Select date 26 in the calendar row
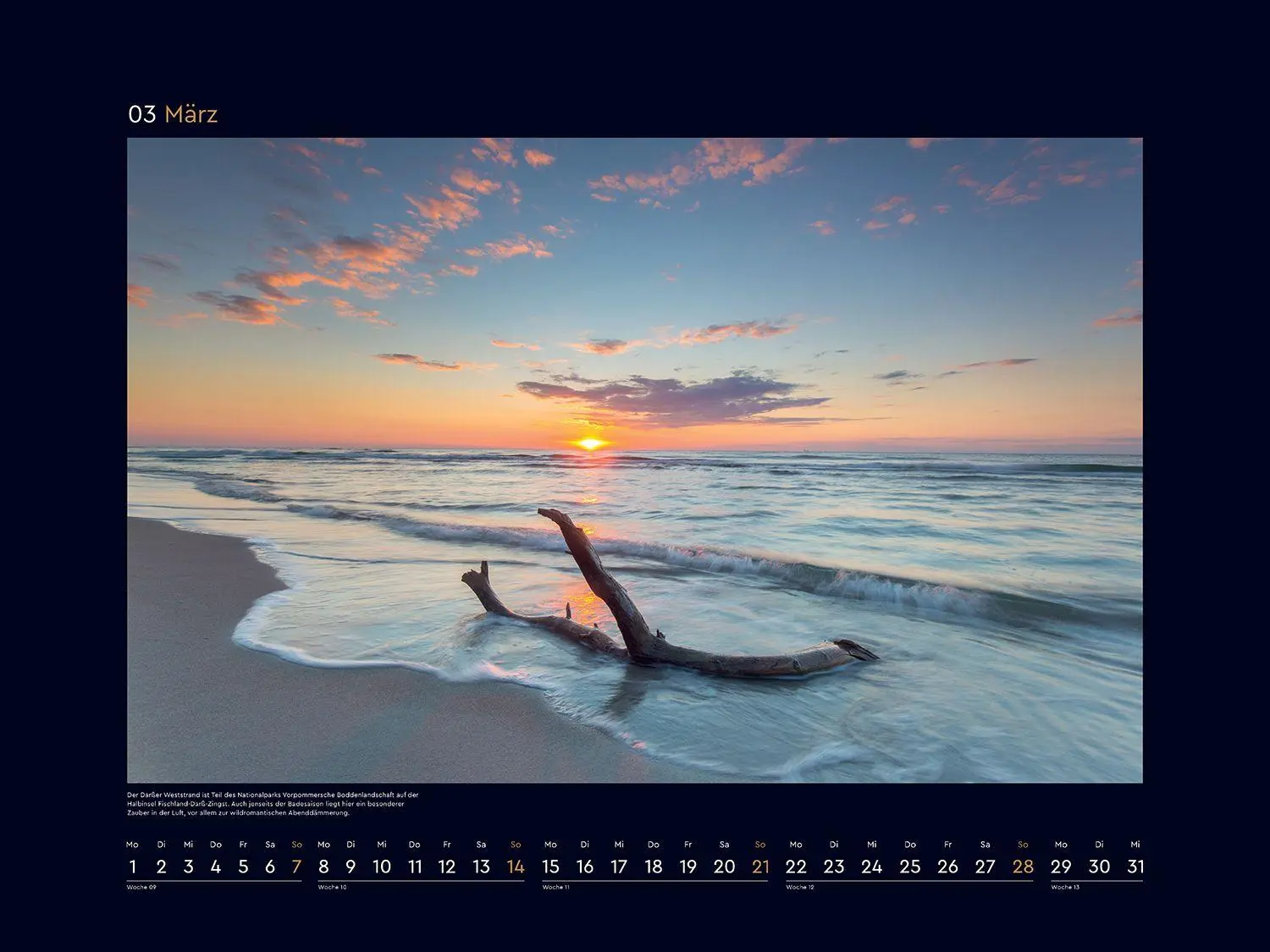Image resolution: width=1270 pixels, height=952 pixels. pos(947,867)
